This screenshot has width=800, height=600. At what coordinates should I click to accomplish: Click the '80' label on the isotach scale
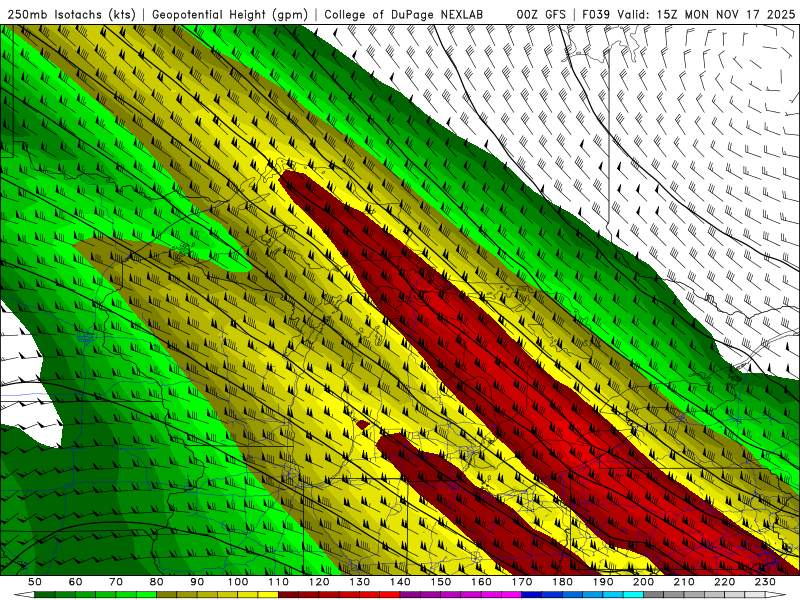click(157, 582)
